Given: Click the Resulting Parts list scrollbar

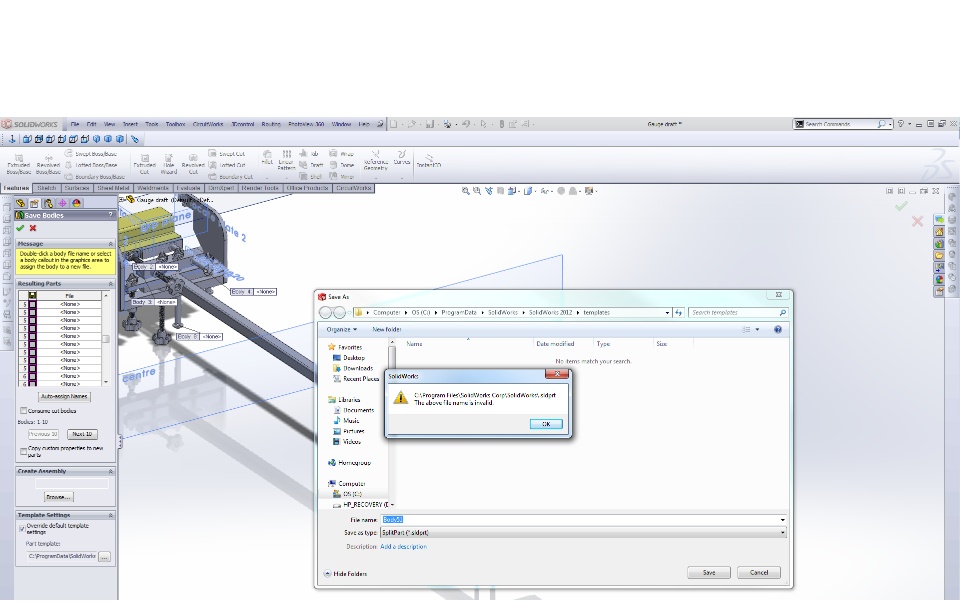Looking at the screenshot, I should (x=106, y=339).
